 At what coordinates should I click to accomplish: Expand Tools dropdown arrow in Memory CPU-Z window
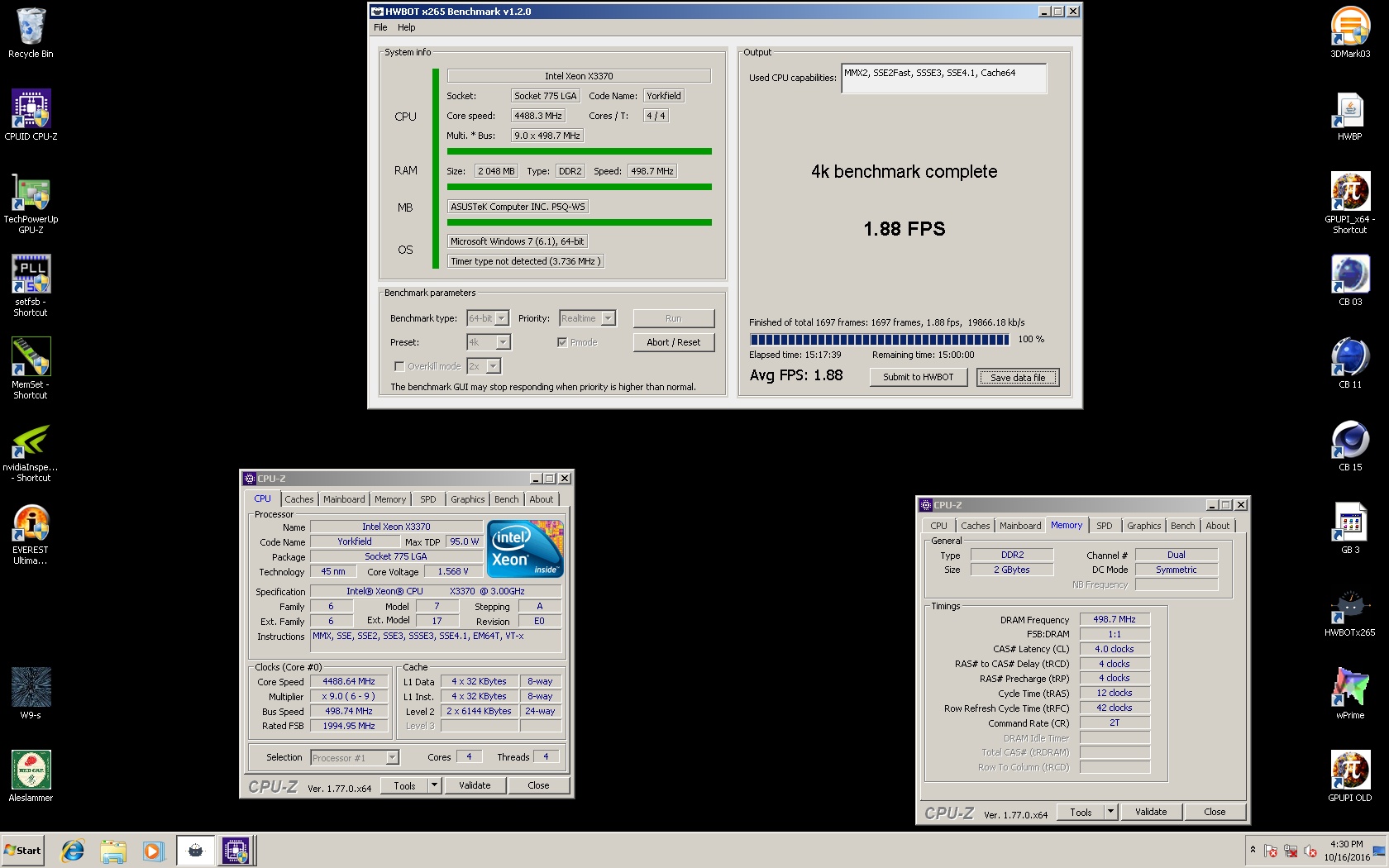[1110, 812]
